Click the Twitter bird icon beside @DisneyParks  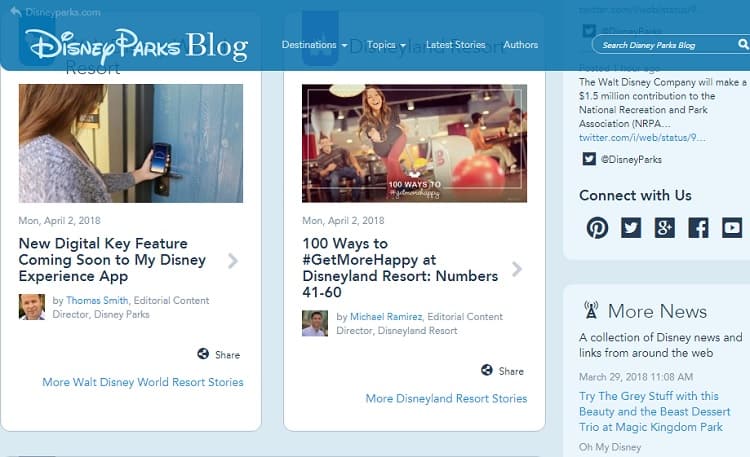pyautogui.click(x=589, y=159)
